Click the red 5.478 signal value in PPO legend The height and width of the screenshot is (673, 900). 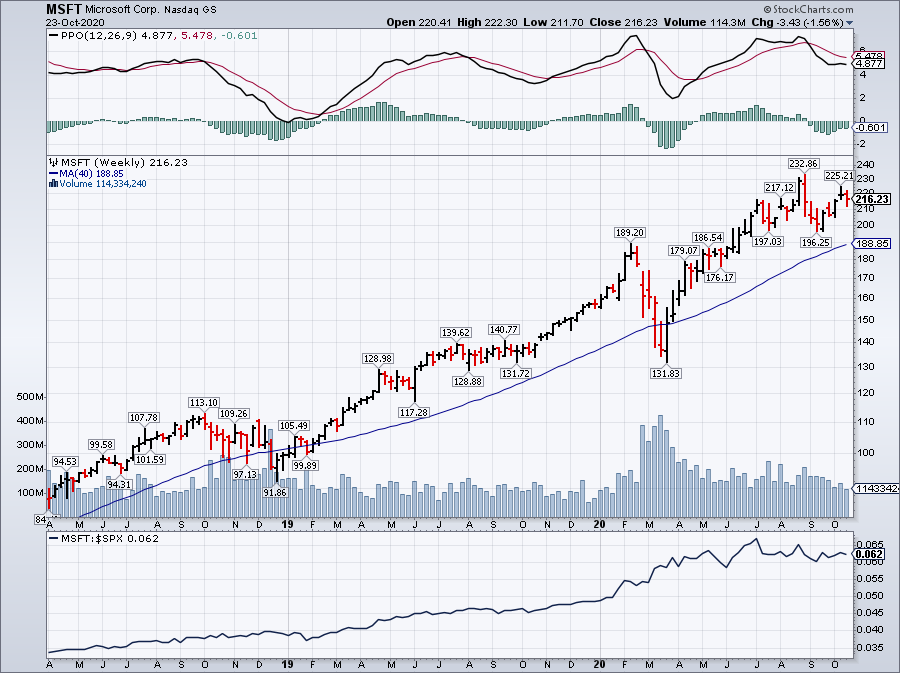click(x=197, y=36)
